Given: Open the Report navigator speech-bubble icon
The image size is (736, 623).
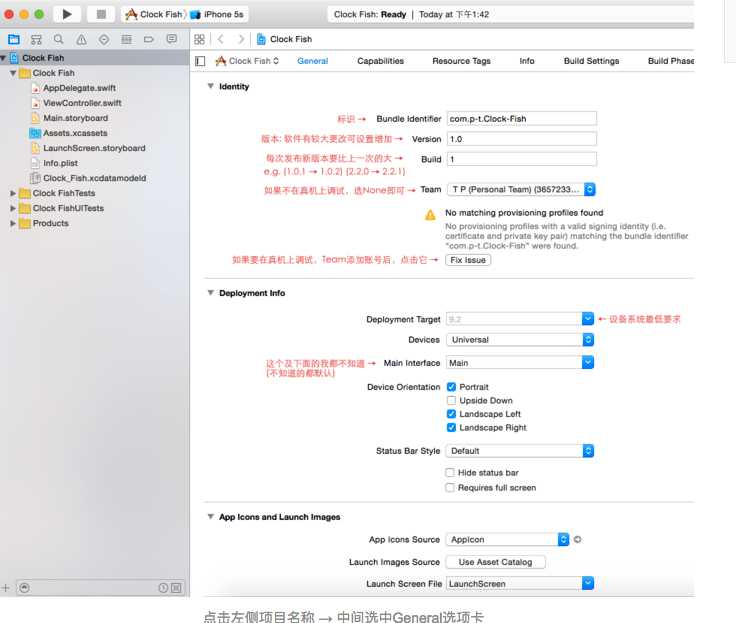Looking at the screenshot, I should pos(172,39).
